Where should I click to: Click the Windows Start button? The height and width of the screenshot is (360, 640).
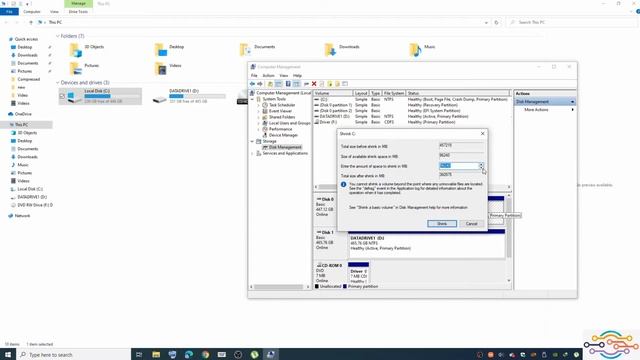8,354
